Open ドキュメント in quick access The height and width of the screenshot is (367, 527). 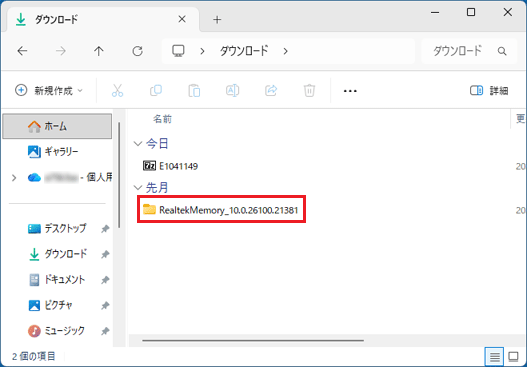pyautogui.click(x=57, y=280)
